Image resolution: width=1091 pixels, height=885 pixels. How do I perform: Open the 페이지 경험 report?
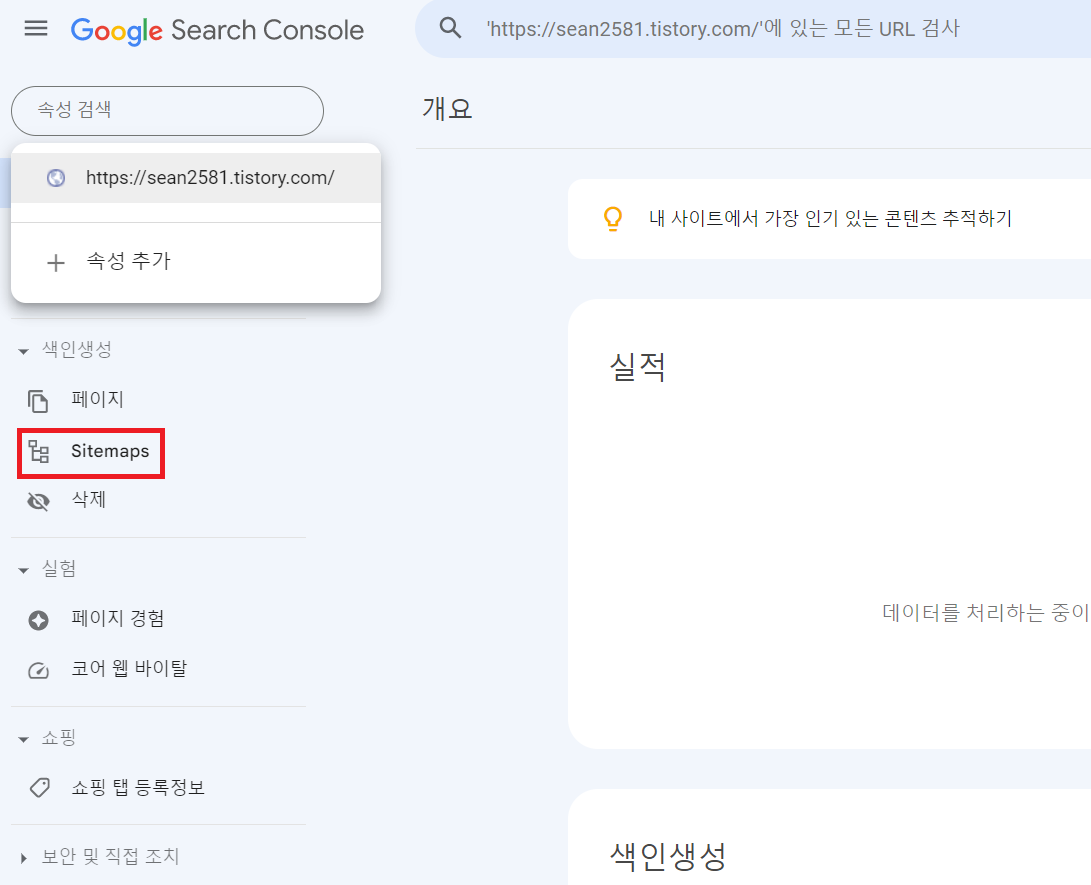[118, 619]
